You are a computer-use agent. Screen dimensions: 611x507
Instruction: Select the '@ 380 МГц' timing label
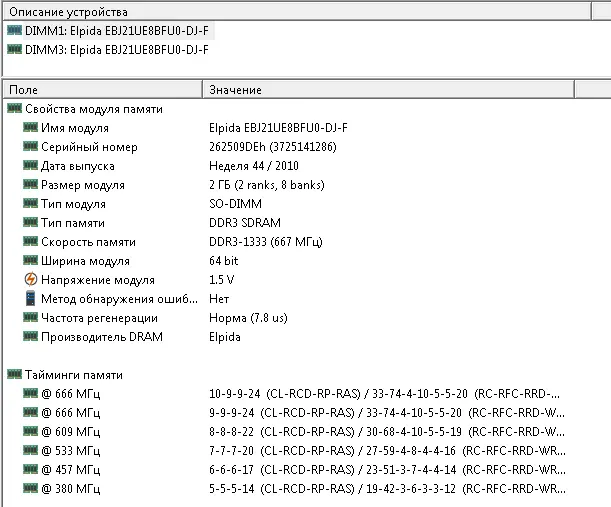click(71, 489)
